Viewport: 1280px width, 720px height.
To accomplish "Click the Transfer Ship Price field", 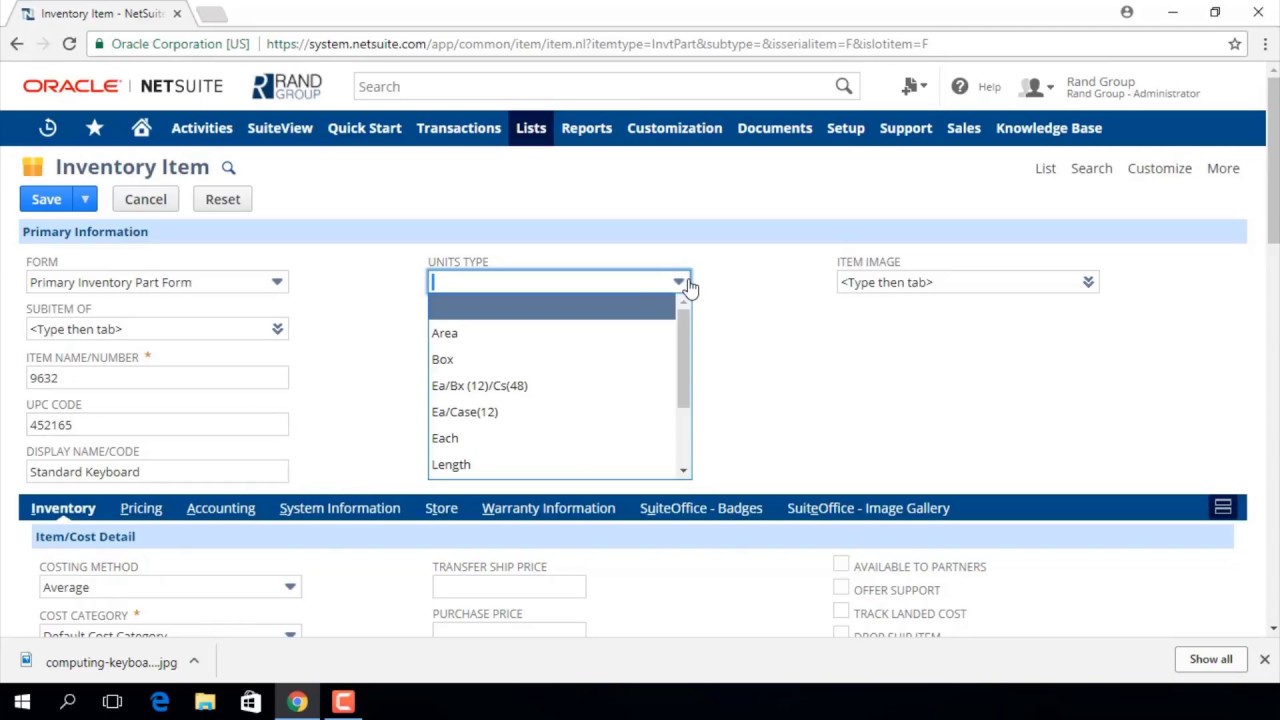I will click(x=509, y=587).
